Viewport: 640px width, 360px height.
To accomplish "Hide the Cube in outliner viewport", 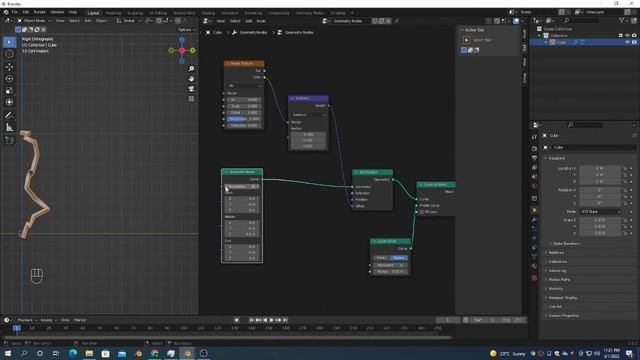I will coord(627,42).
